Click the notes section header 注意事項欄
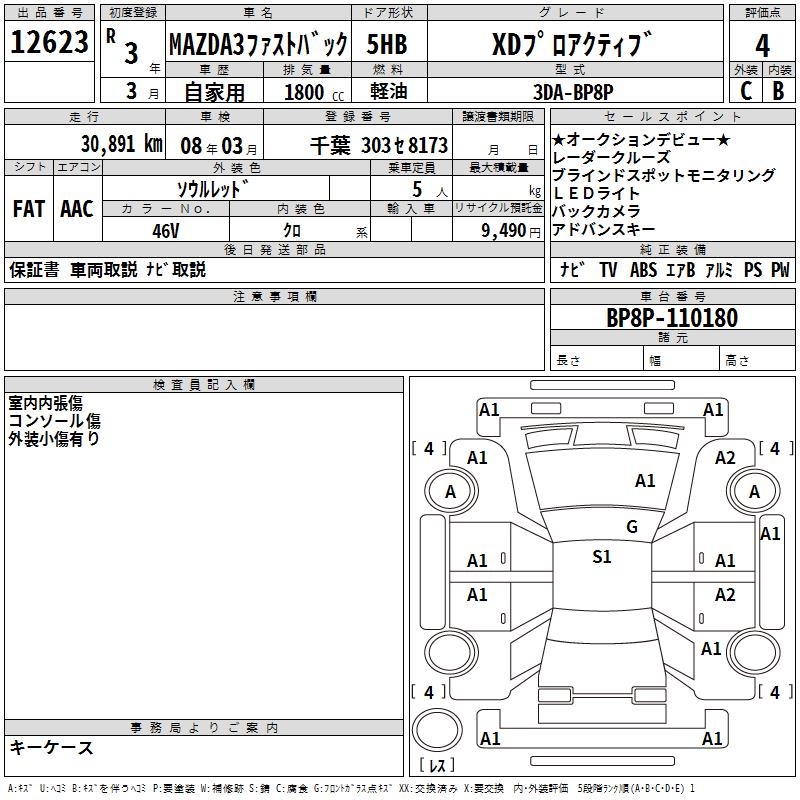The image size is (800, 800). click(274, 296)
